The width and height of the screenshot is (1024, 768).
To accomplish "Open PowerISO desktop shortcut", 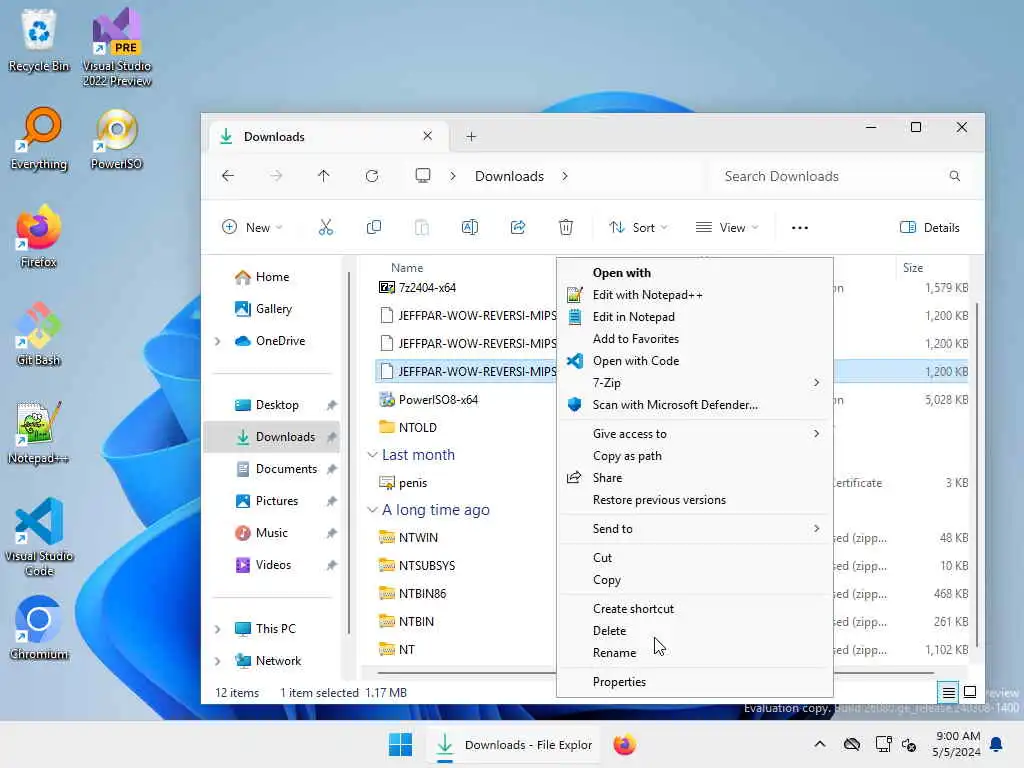I will pyautogui.click(x=117, y=138).
